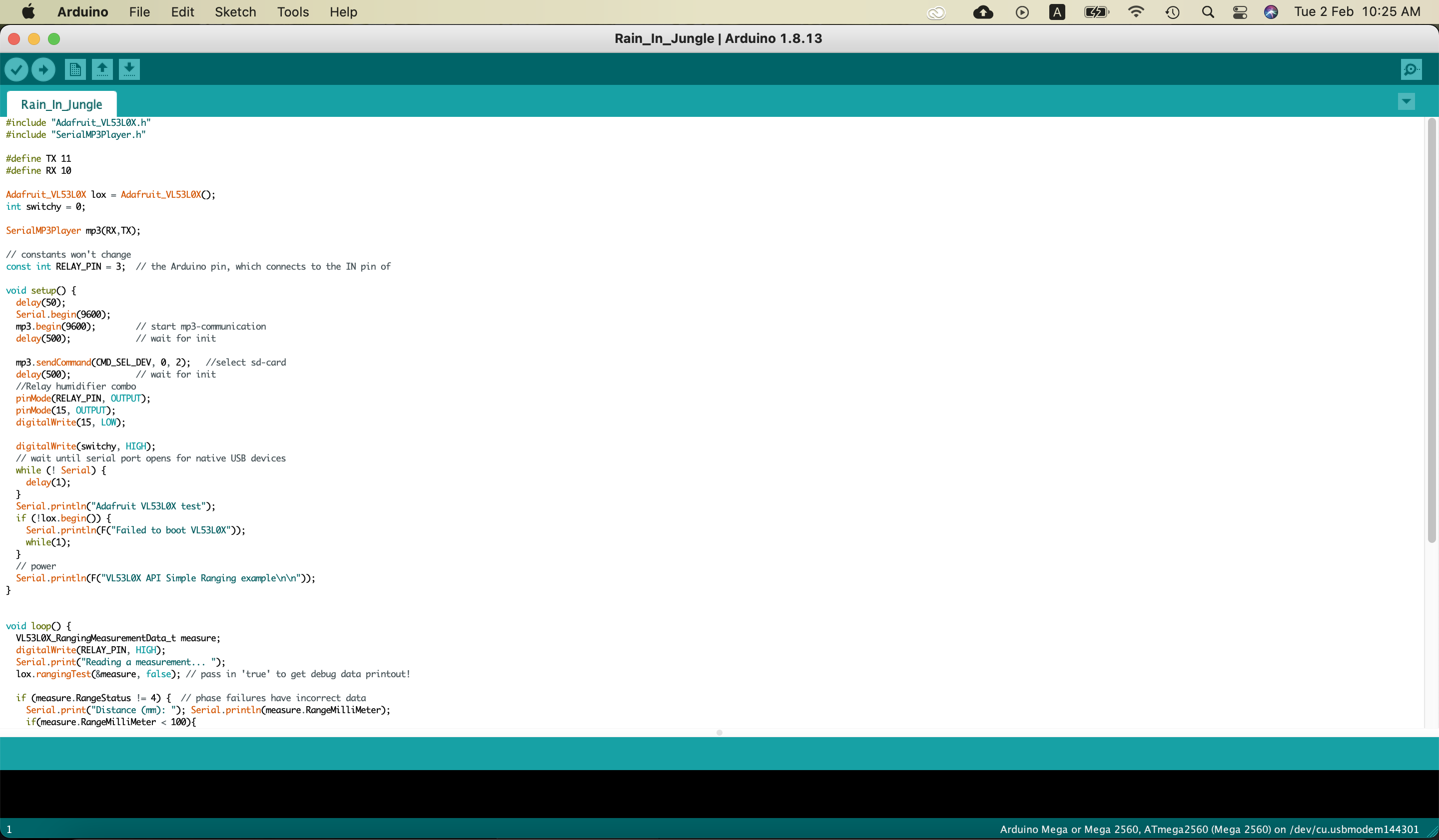This screenshot has height=840, width=1439.
Task: Open the Sketch menu
Action: pyautogui.click(x=235, y=12)
